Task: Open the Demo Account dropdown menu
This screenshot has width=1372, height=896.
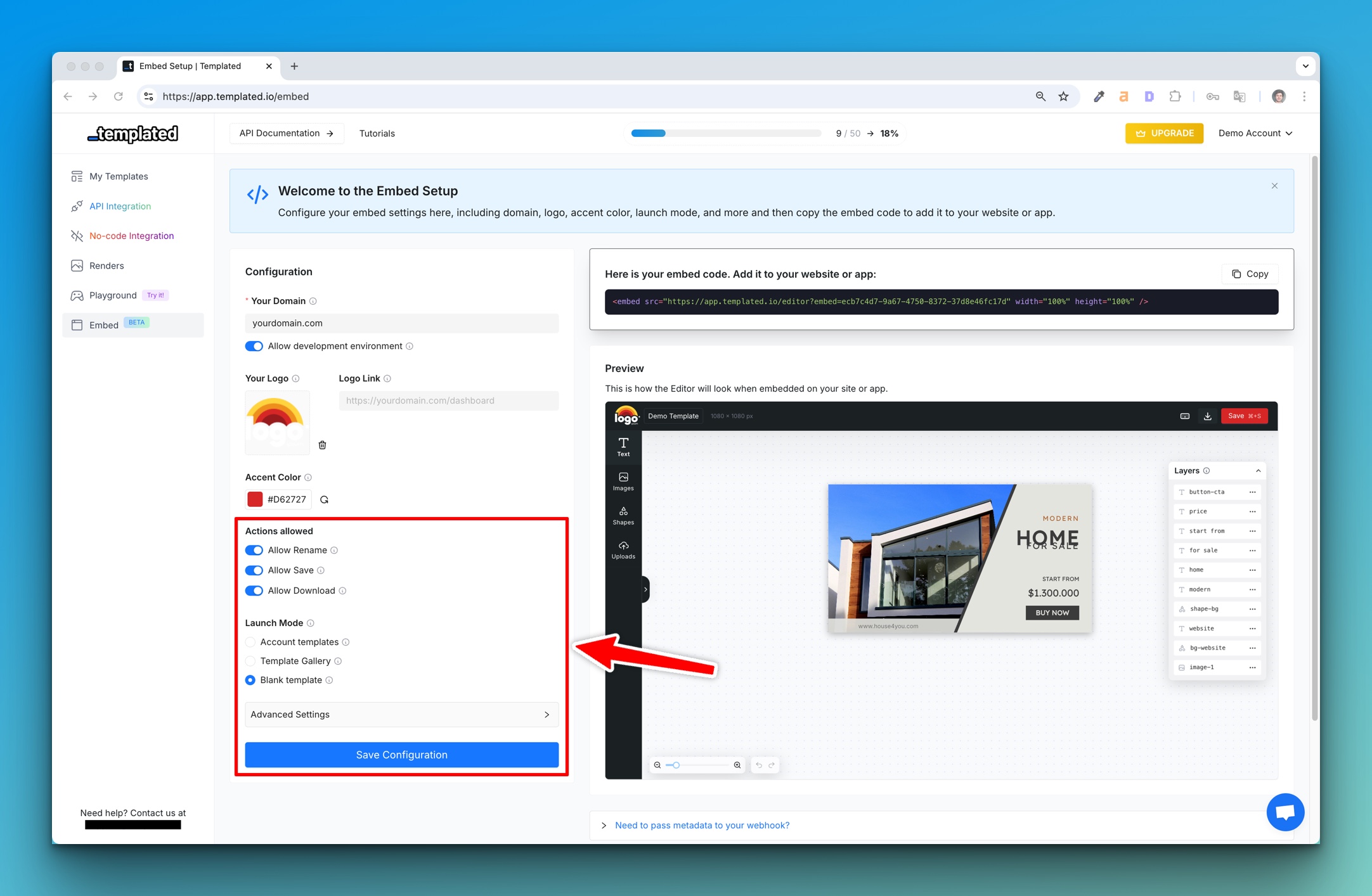Action: (x=1255, y=133)
